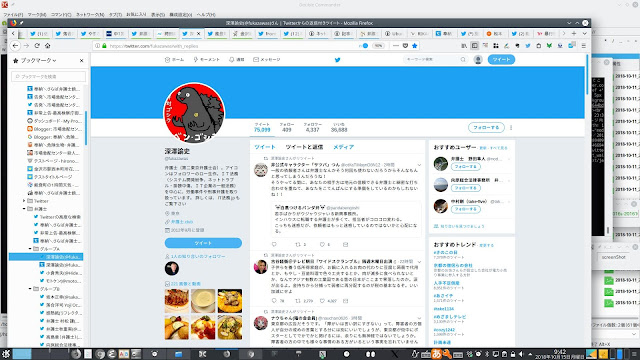
Task: Follow this profile with the フォローする button
Action: pyautogui.click(x=486, y=128)
